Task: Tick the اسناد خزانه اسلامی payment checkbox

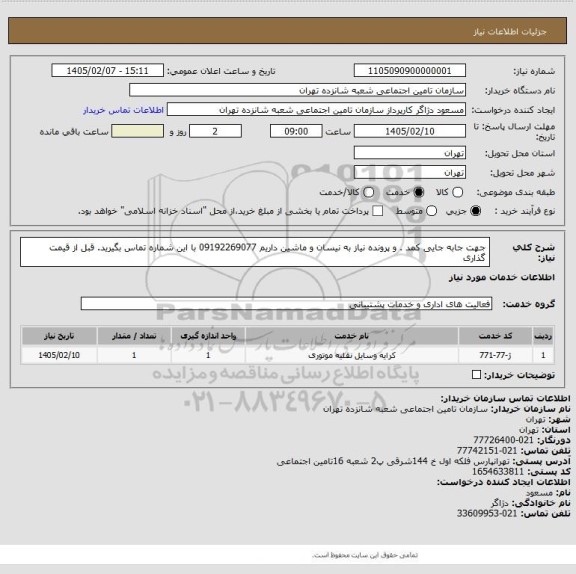Action: [378, 211]
